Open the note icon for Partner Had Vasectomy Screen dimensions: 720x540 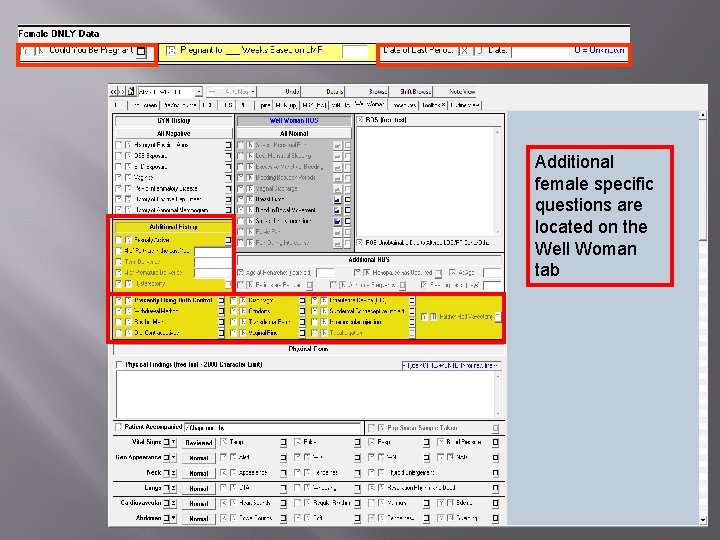click(498, 317)
